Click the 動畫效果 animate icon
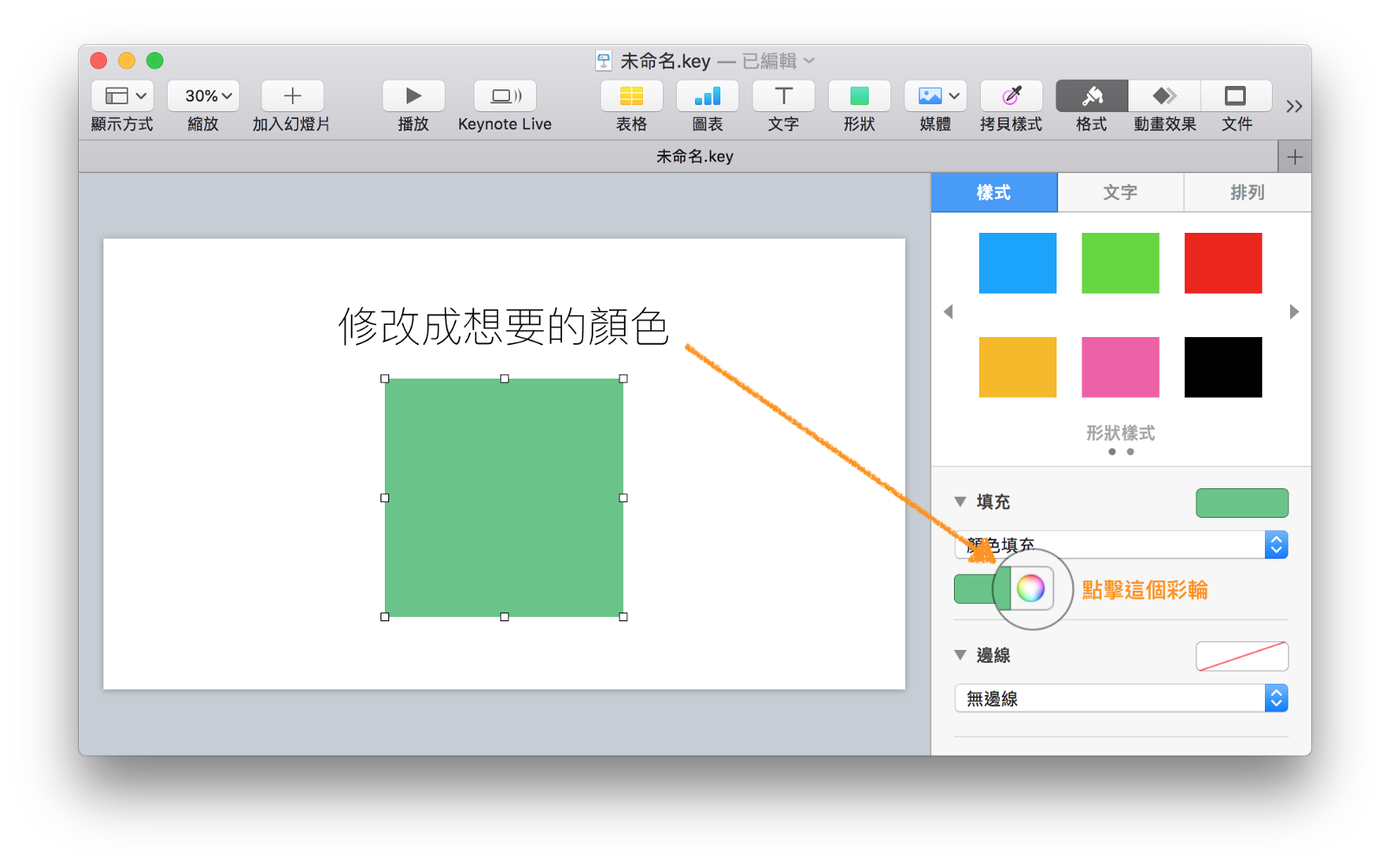Viewport: 1390px width, 868px height. click(x=1163, y=96)
